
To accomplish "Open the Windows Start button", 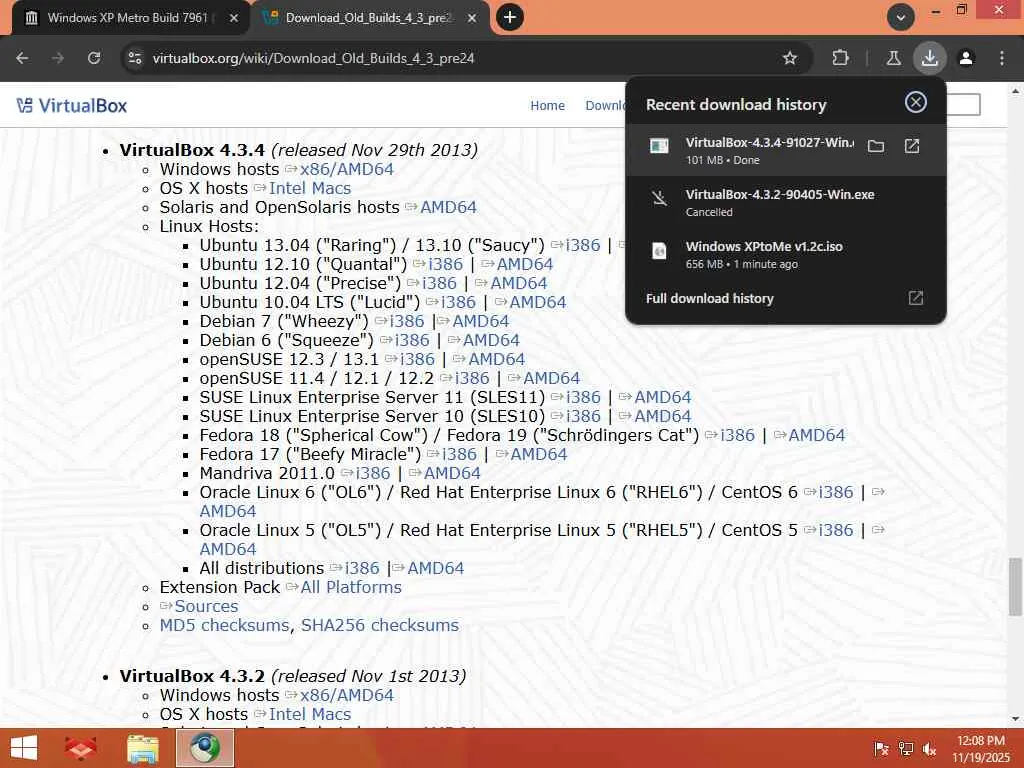I will click(x=24, y=748).
